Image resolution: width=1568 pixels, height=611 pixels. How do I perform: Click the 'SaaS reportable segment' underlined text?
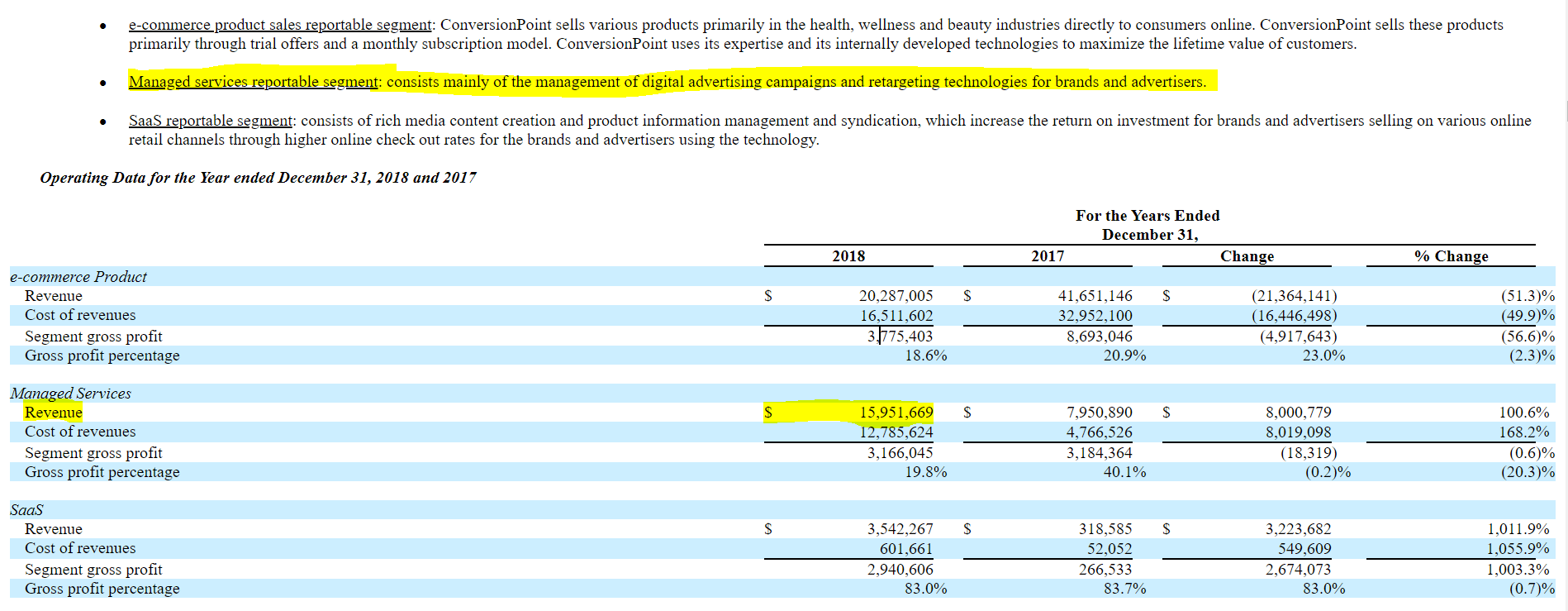(211, 121)
